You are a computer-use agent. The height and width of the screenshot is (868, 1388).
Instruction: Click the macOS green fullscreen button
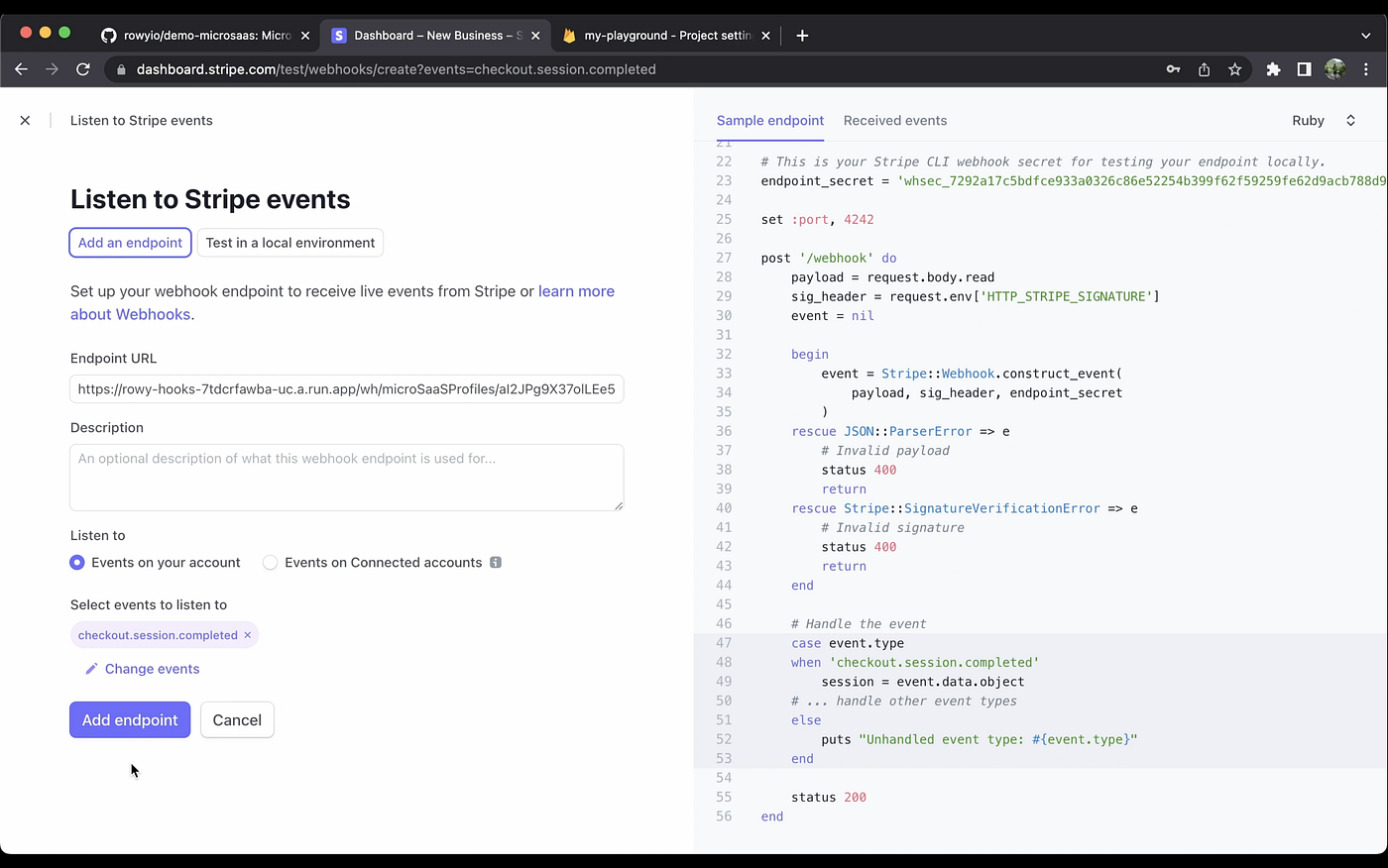point(64,33)
